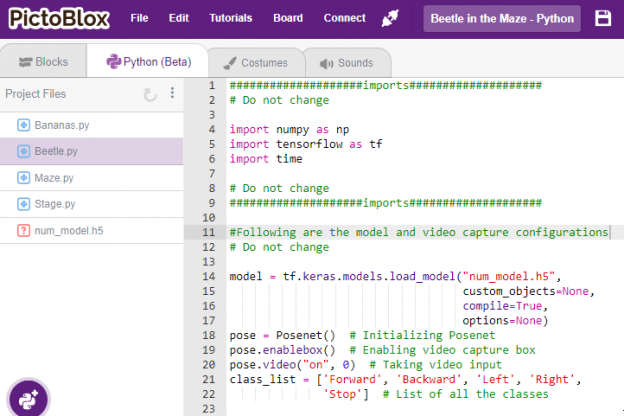Screen dimensions: 624x416
Task: Open Stage.py file
Action: (x=92, y=204)
